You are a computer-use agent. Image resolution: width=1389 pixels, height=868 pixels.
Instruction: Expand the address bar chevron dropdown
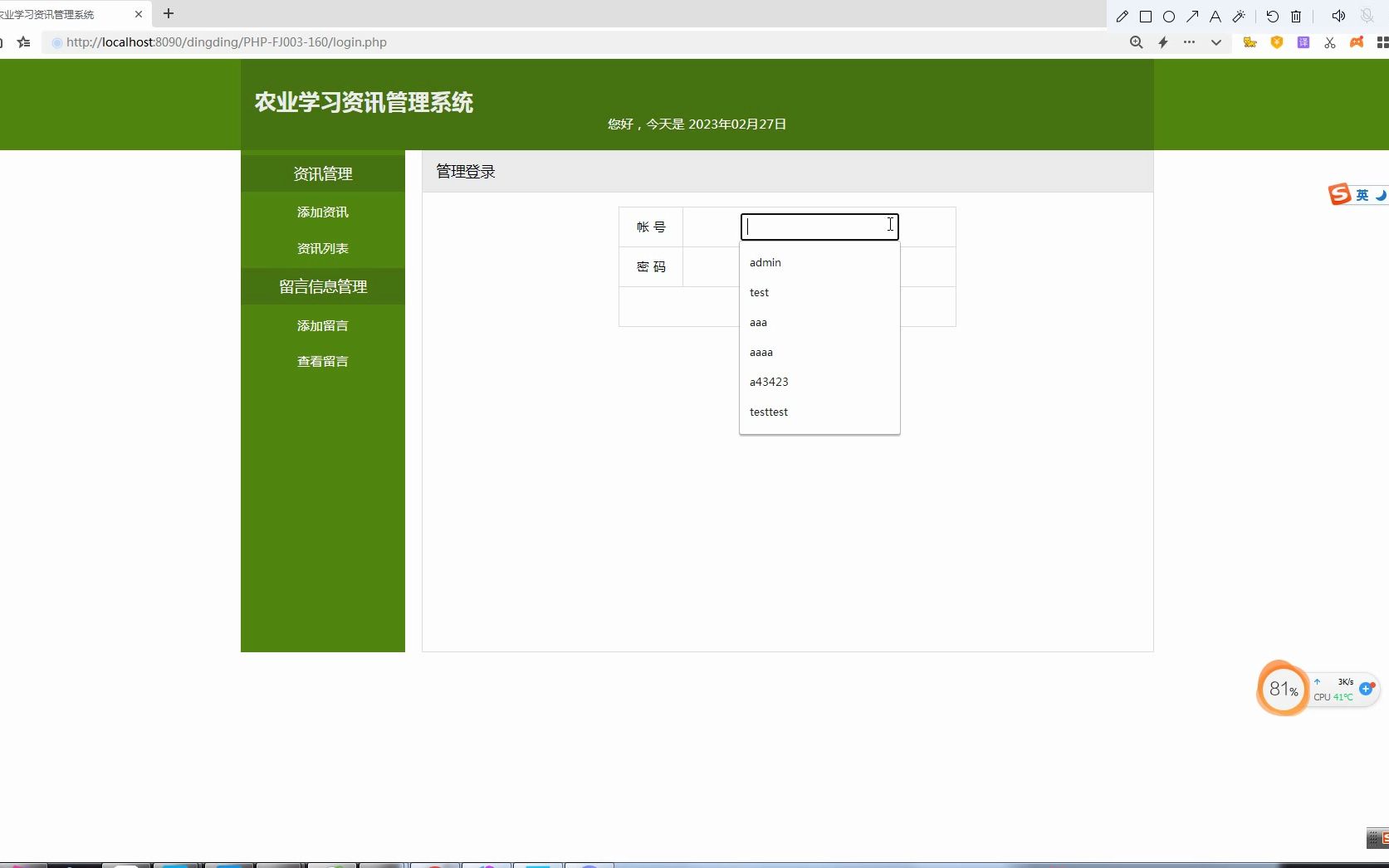click(1216, 42)
